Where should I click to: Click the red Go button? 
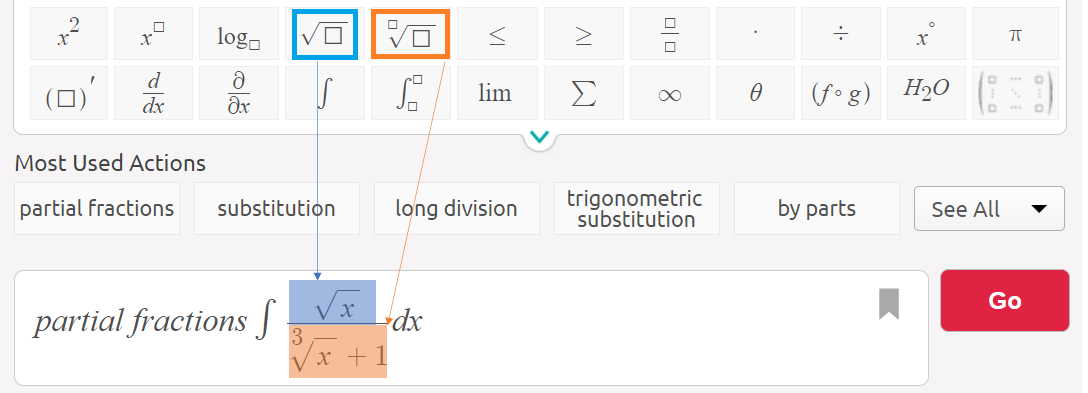1005,300
